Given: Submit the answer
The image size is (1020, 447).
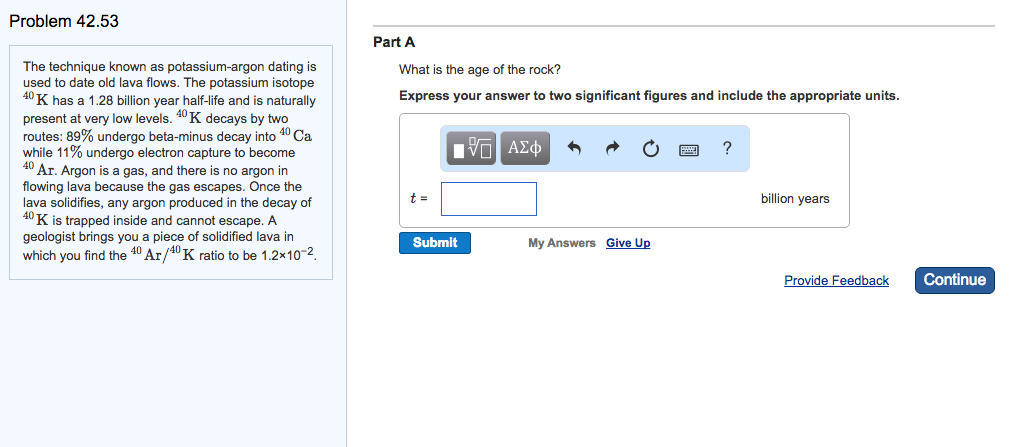Looking at the screenshot, I should 435,243.
